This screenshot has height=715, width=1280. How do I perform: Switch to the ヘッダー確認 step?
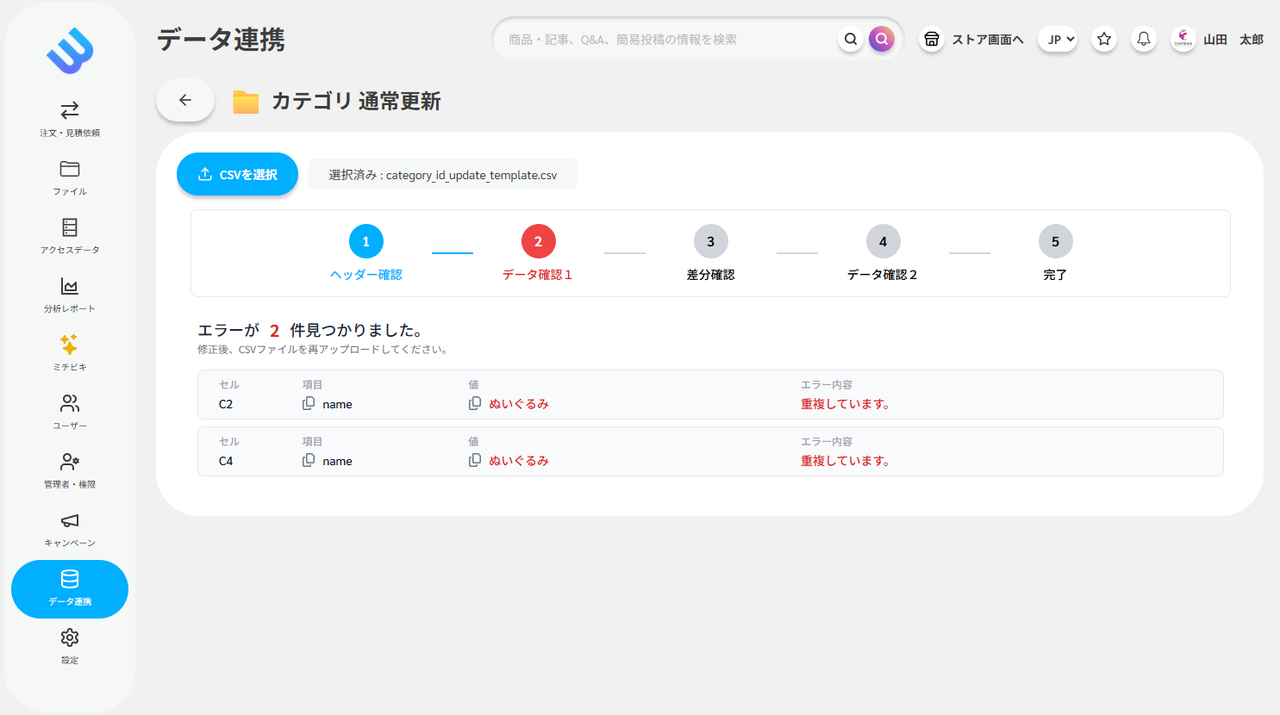click(365, 241)
